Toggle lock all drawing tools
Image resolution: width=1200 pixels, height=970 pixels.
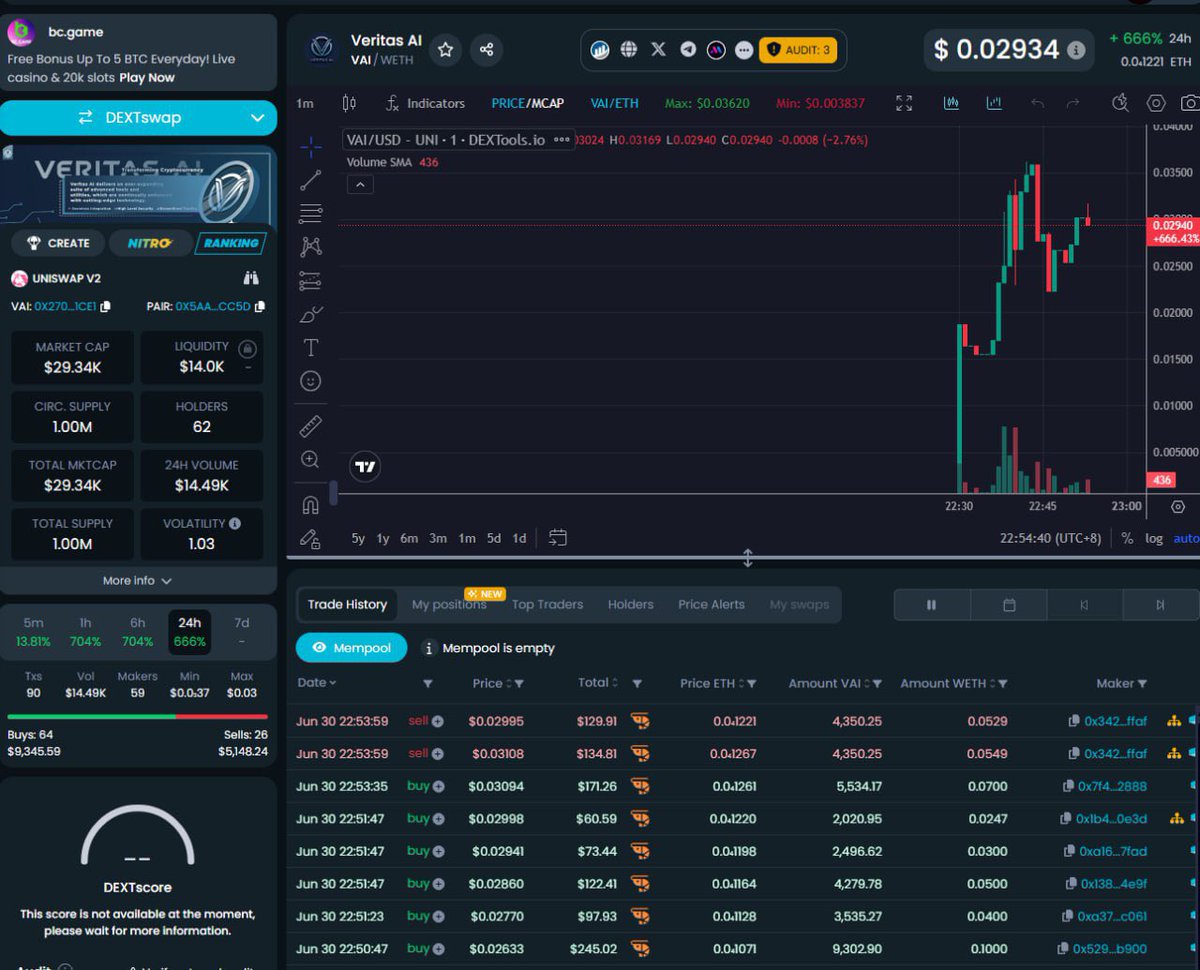click(x=311, y=539)
